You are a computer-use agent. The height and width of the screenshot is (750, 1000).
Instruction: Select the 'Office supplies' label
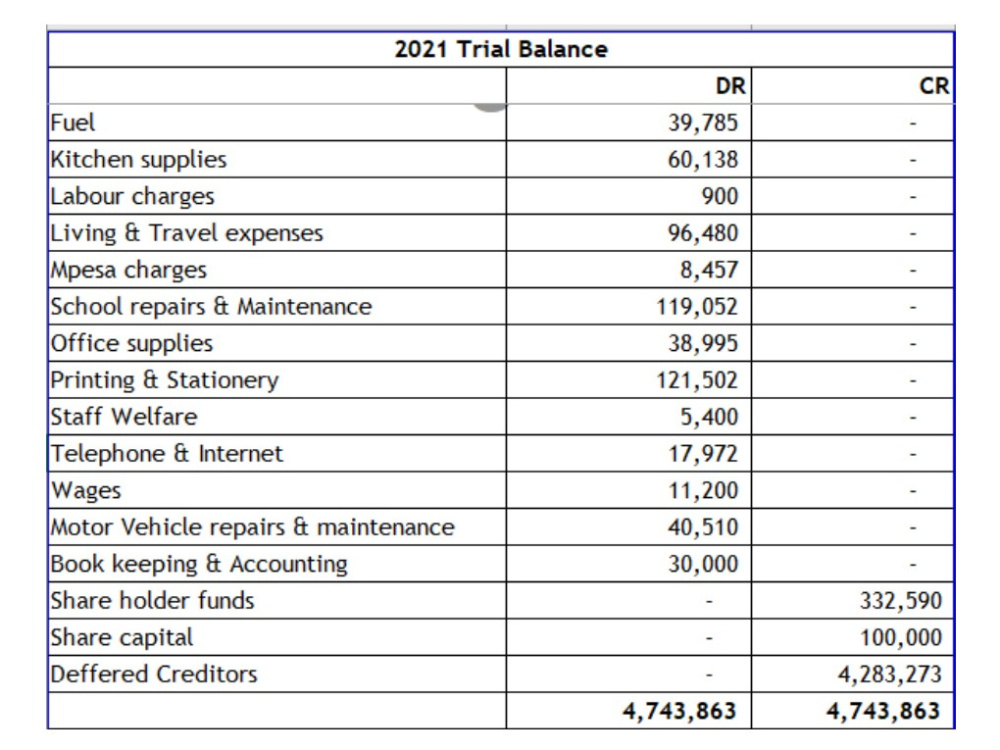click(x=131, y=344)
